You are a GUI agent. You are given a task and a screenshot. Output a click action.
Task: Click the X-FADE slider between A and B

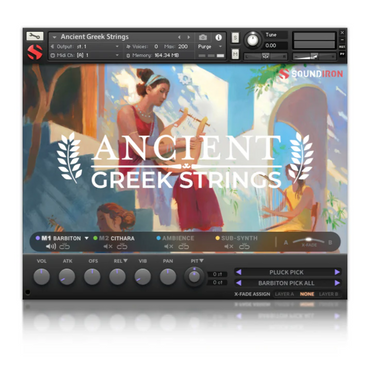[308, 241]
